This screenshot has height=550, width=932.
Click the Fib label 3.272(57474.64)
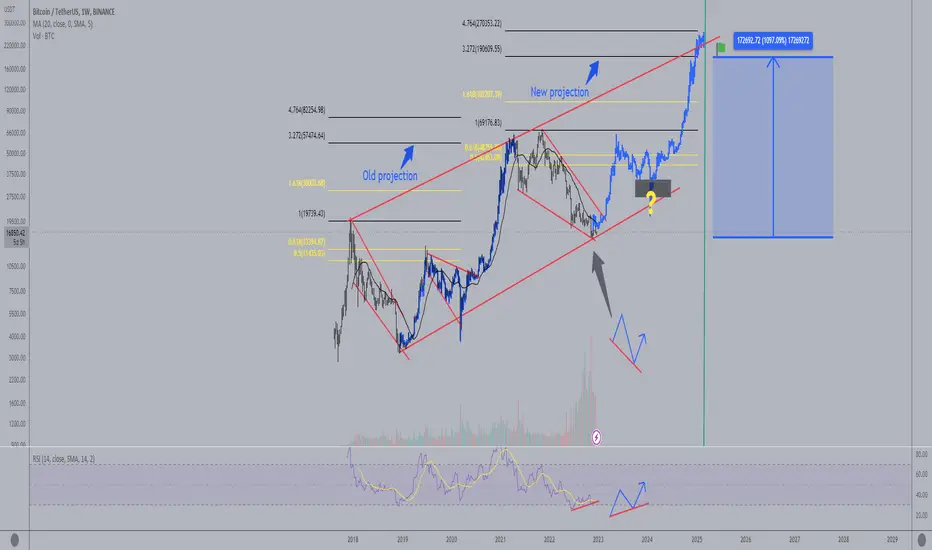coord(307,136)
